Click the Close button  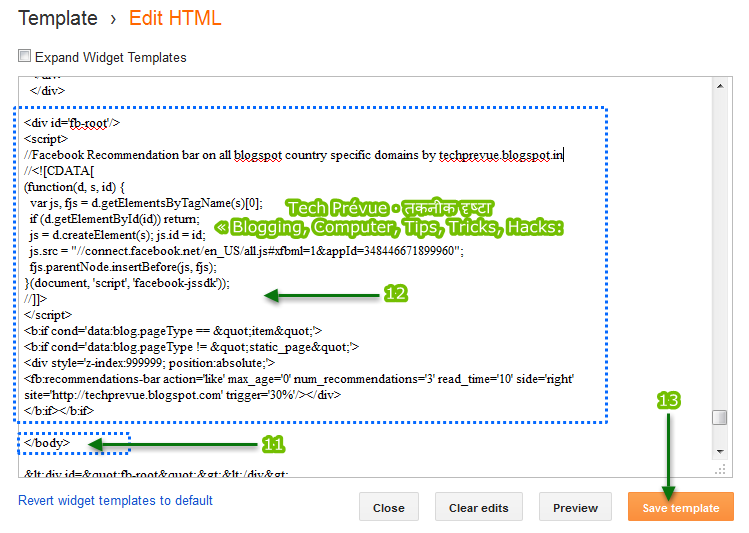pos(388,507)
